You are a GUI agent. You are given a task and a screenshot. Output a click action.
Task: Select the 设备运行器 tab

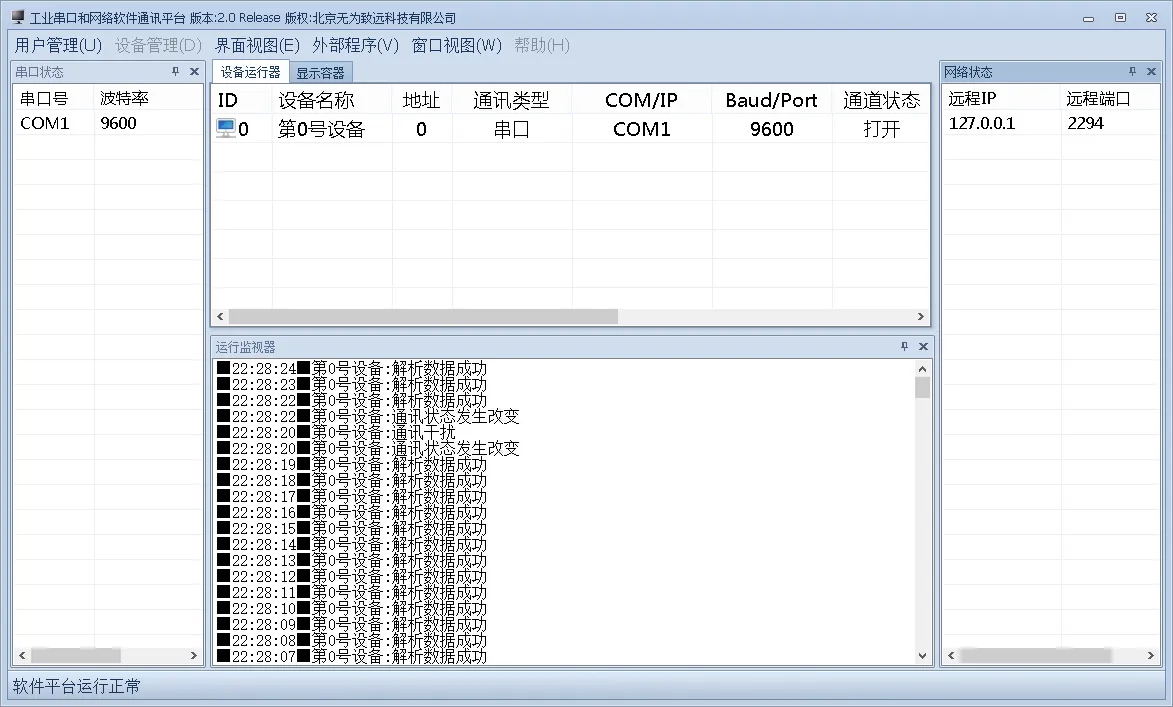click(x=250, y=72)
